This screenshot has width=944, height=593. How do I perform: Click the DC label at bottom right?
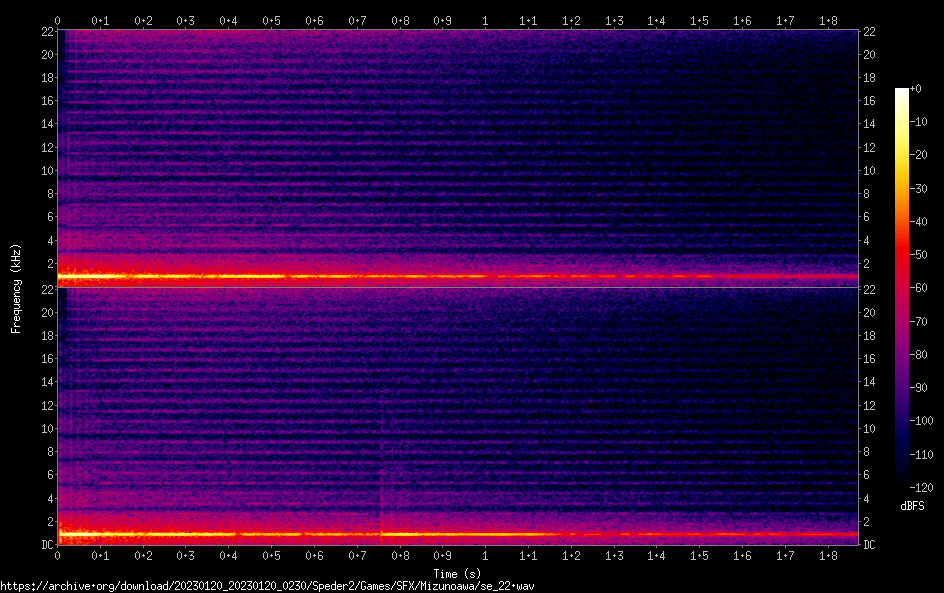[x=869, y=545]
